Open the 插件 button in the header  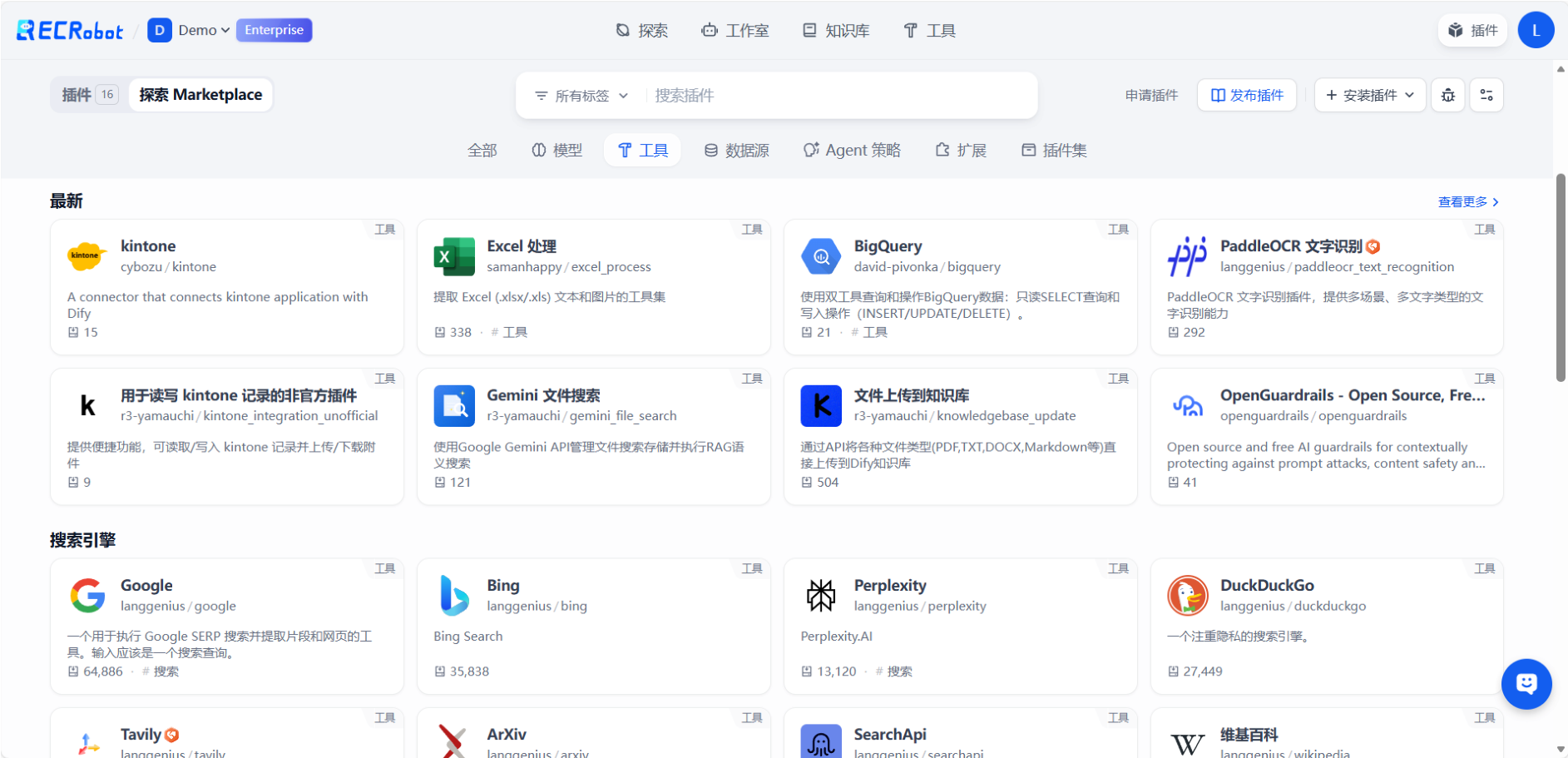pos(1472,31)
